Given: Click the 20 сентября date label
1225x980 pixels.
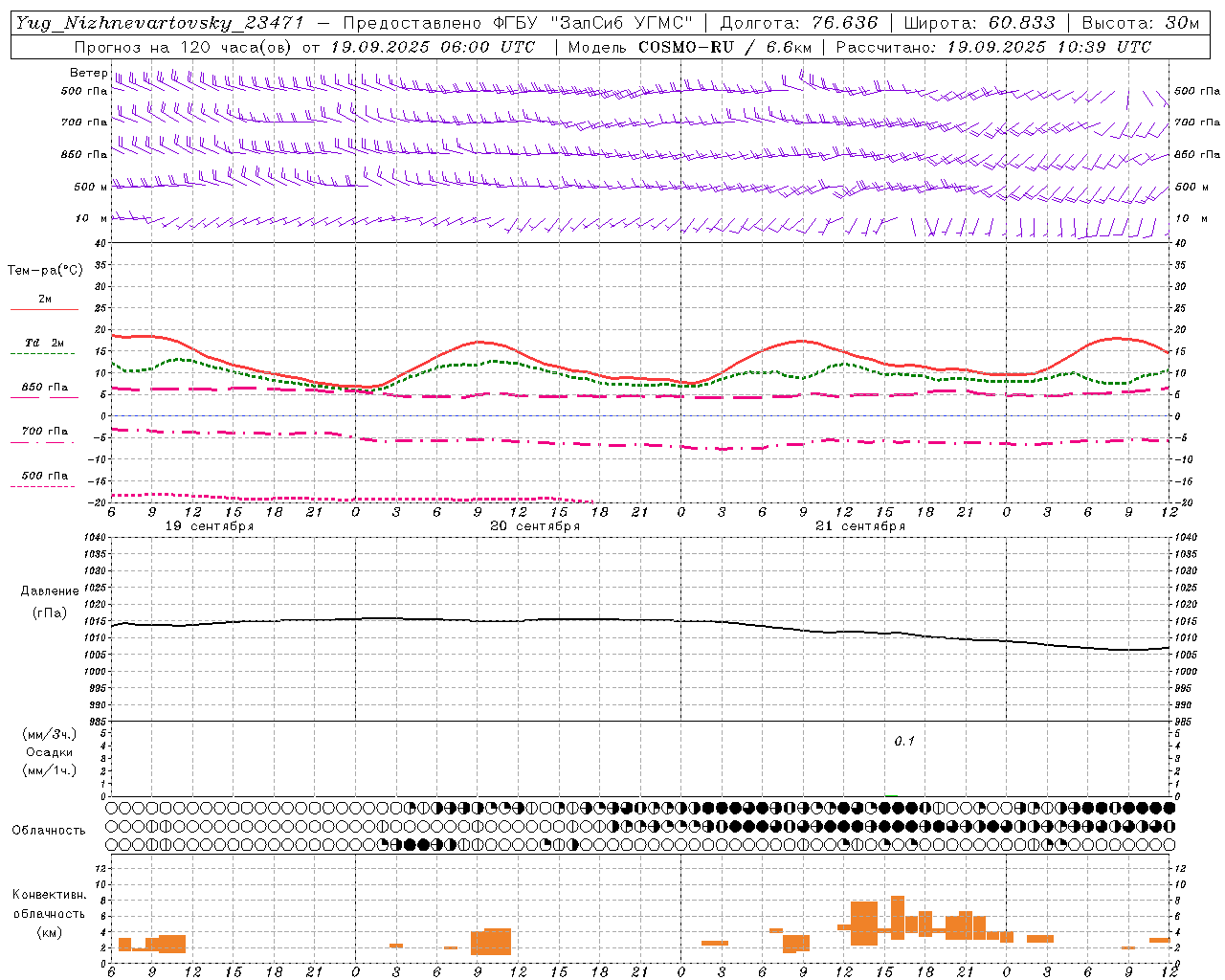Looking at the screenshot, I should [535, 526].
